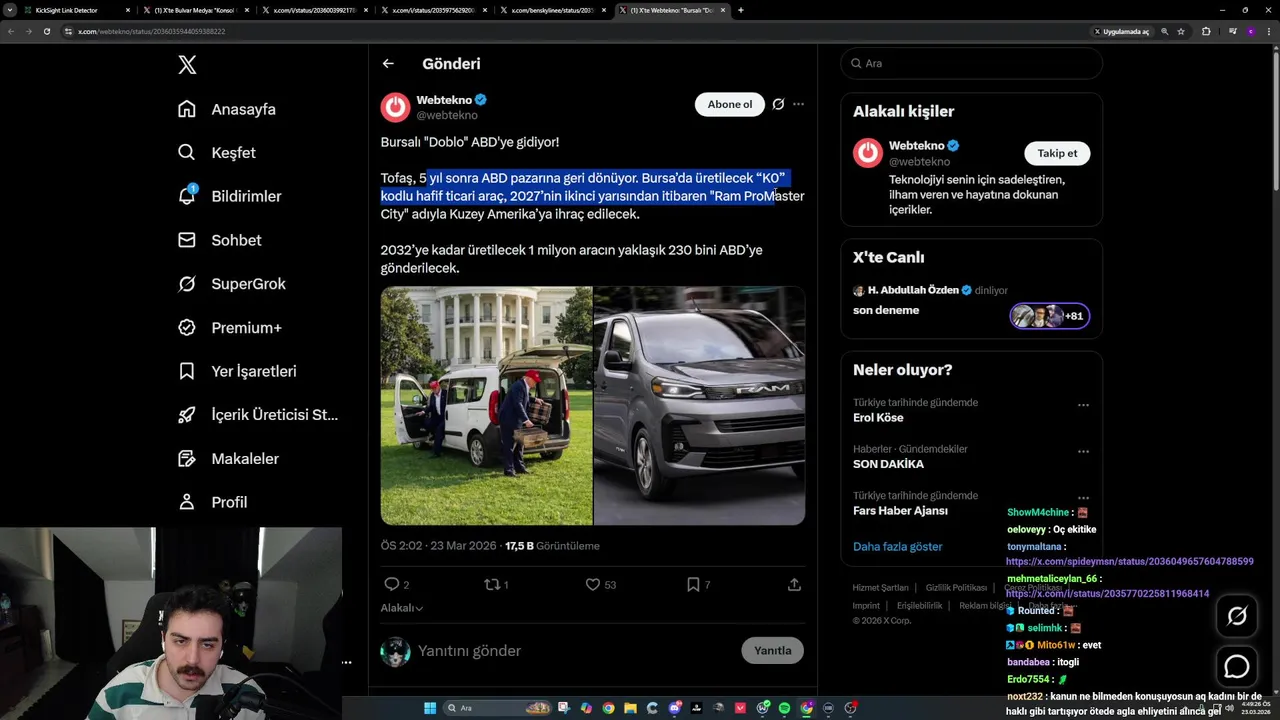Share the post with the share icon
Image resolution: width=1280 pixels, height=720 pixels.
coord(794,584)
